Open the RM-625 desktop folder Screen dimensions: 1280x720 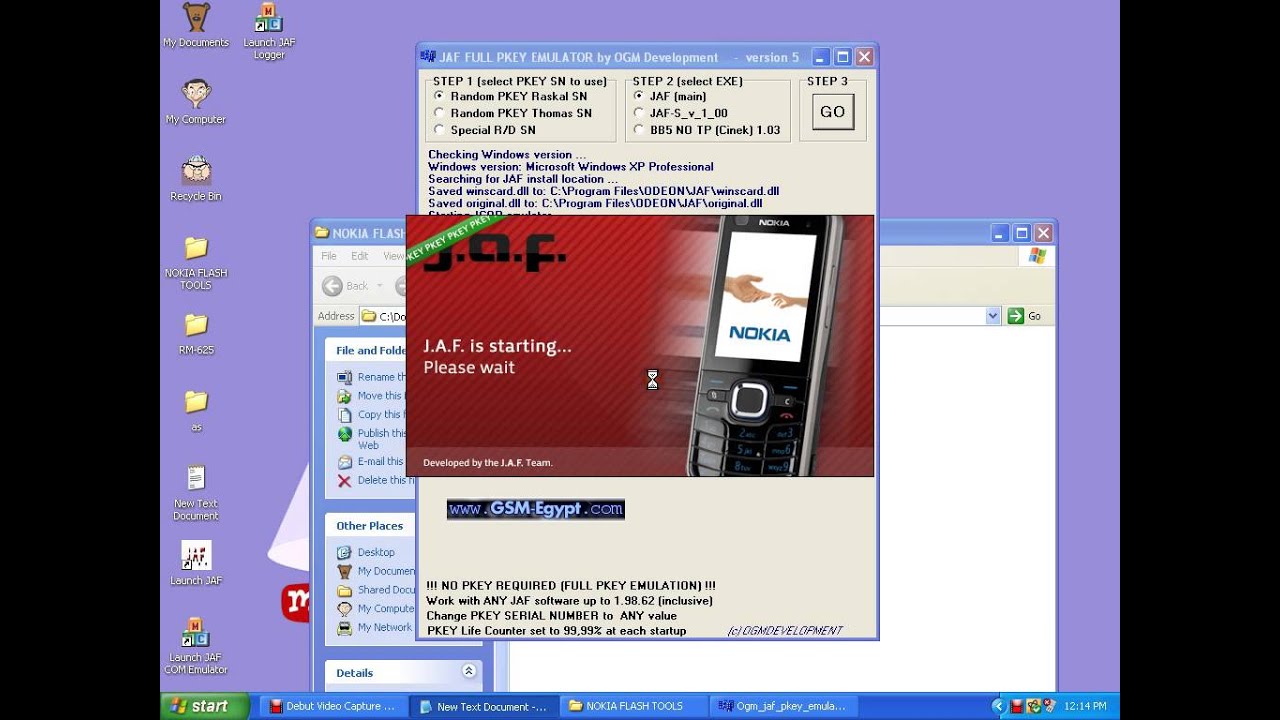pos(196,334)
